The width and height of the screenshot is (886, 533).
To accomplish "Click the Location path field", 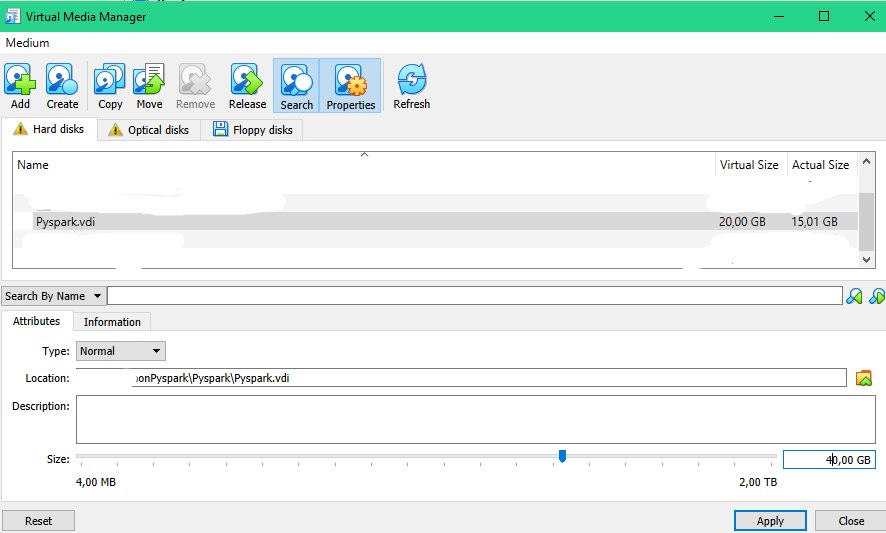I will [x=461, y=378].
